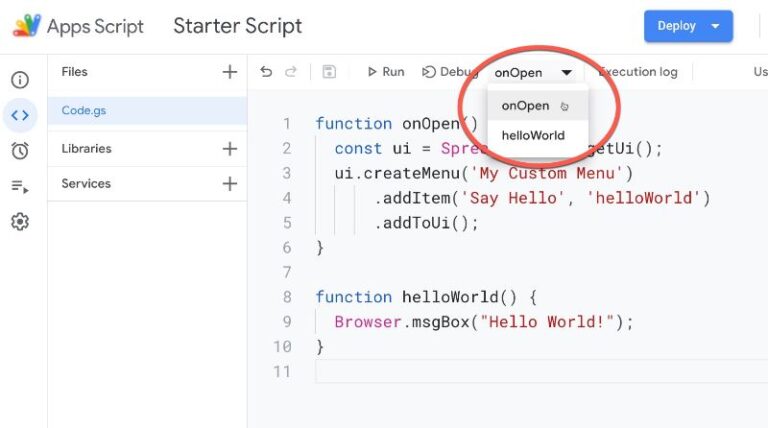Screen dimensions: 768x428
Task: Undo the last edit with undo arrow
Action: [x=266, y=72]
